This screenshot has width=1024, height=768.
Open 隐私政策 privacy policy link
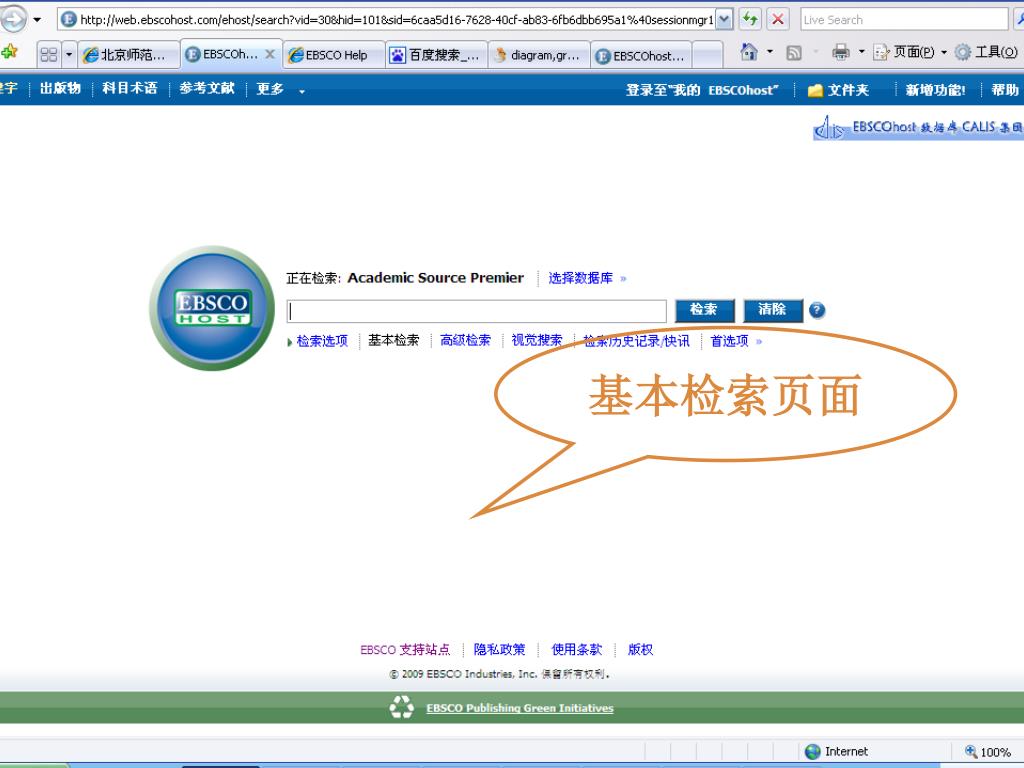[x=499, y=650]
